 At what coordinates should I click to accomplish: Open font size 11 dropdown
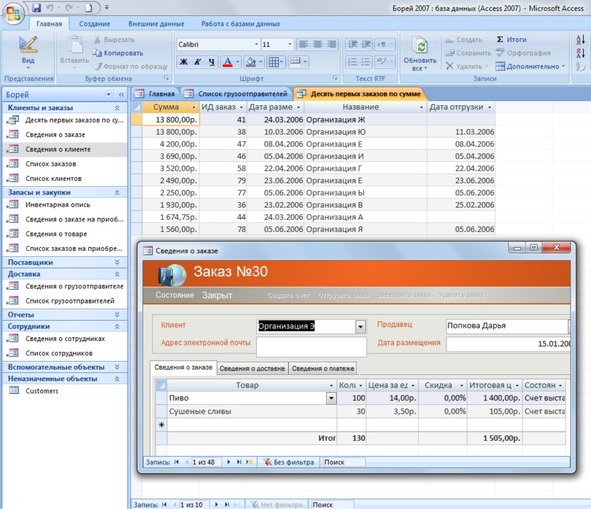click(x=290, y=44)
